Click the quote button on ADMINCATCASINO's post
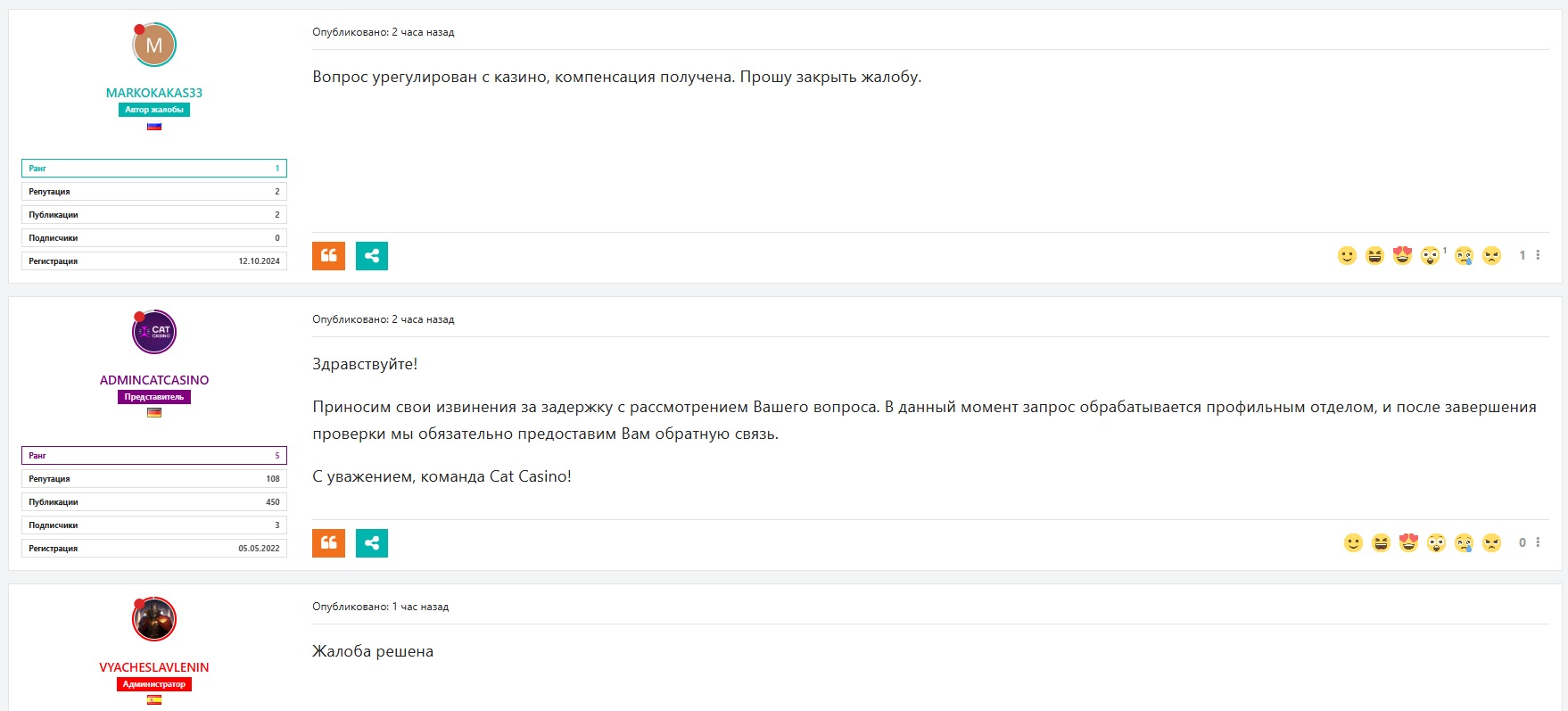 [x=328, y=543]
